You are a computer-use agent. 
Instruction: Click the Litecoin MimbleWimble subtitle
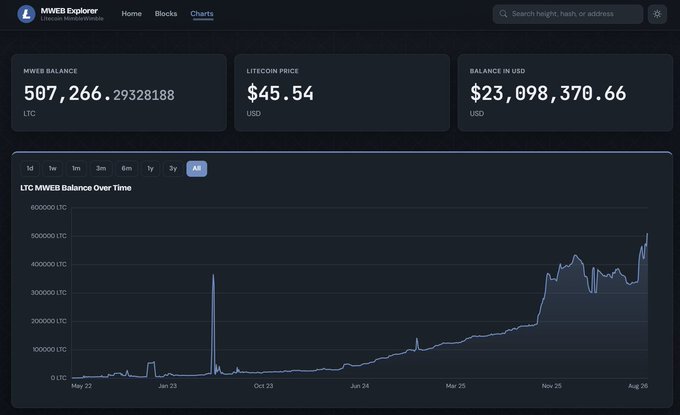(x=72, y=19)
